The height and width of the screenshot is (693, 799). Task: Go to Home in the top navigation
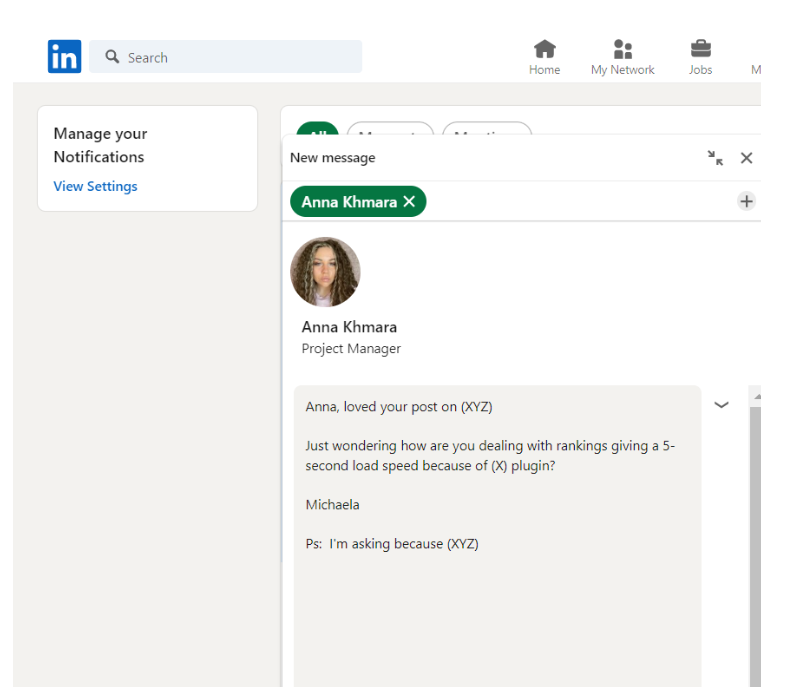point(544,58)
